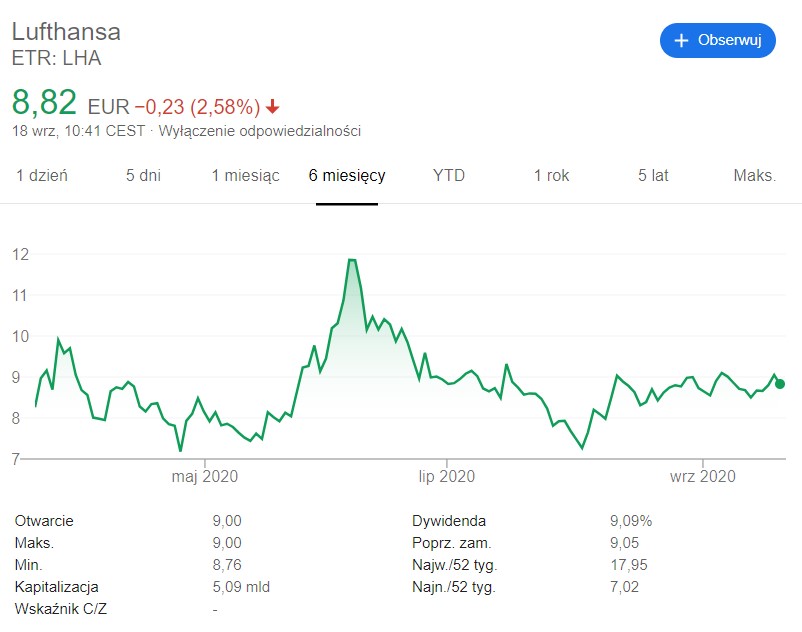Select the Maks. range tab
The height and width of the screenshot is (632, 802).
point(755,175)
